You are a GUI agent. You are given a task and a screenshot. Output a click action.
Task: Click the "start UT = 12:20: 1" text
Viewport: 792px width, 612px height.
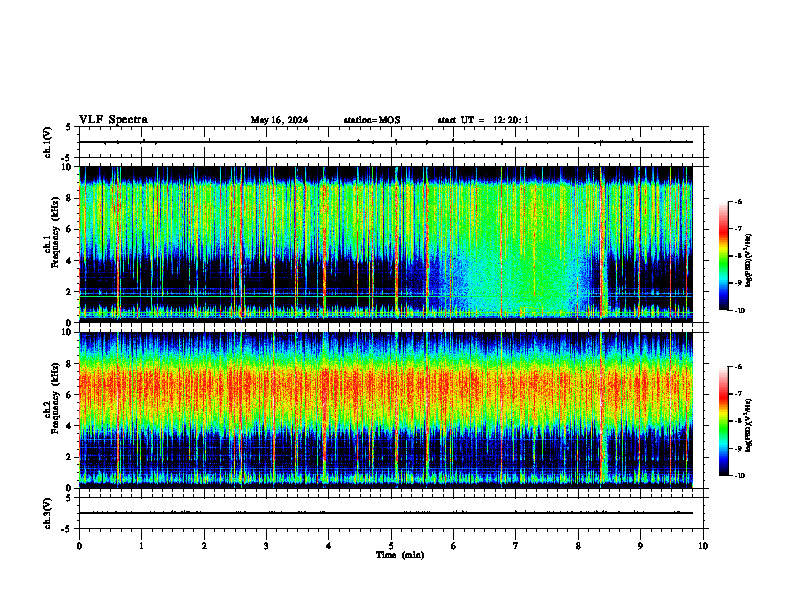[483, 120]
